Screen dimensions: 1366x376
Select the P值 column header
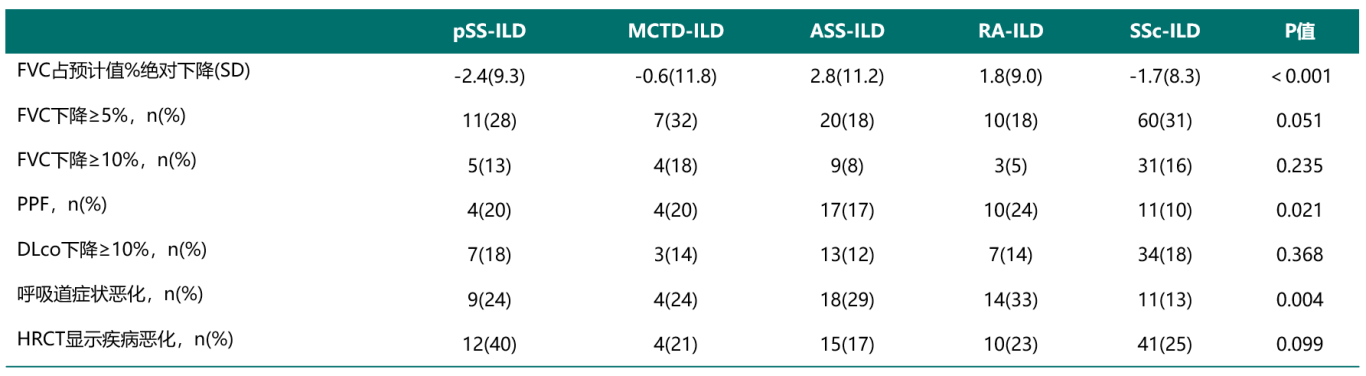(x=1300, y=31)
